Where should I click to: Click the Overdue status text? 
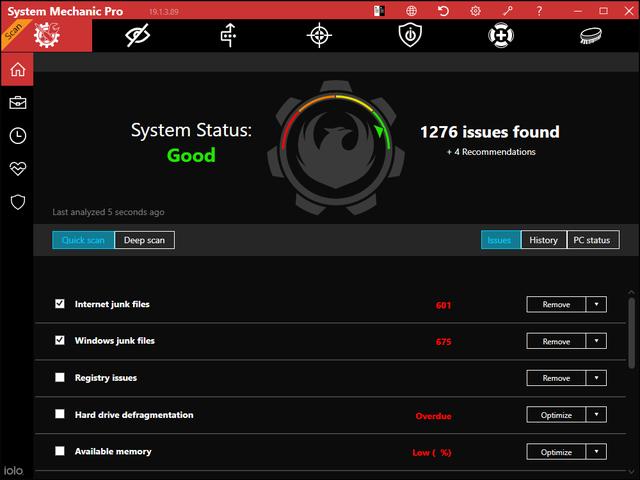click(433, 416)
